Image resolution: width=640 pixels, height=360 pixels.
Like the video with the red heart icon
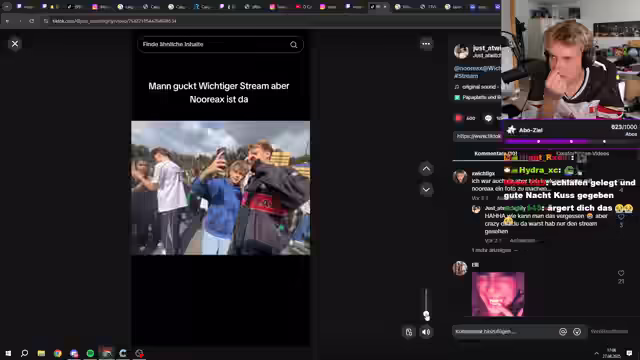click(459, 118)
